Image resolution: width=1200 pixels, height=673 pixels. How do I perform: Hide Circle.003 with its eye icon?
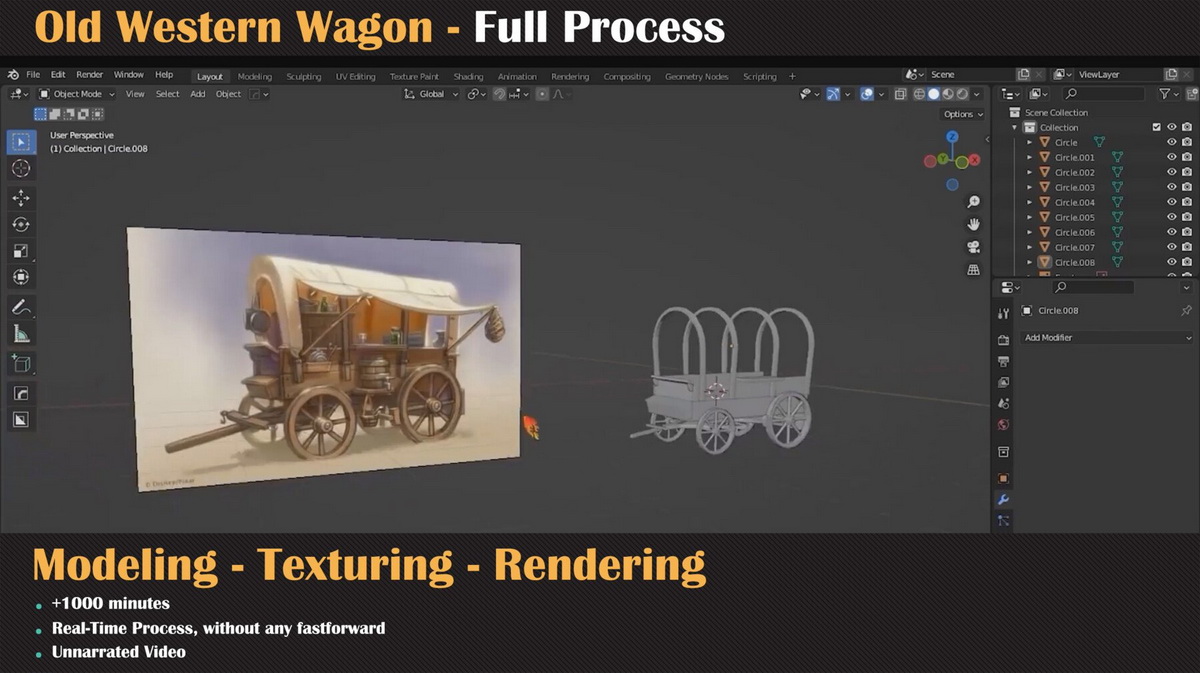1172,187
